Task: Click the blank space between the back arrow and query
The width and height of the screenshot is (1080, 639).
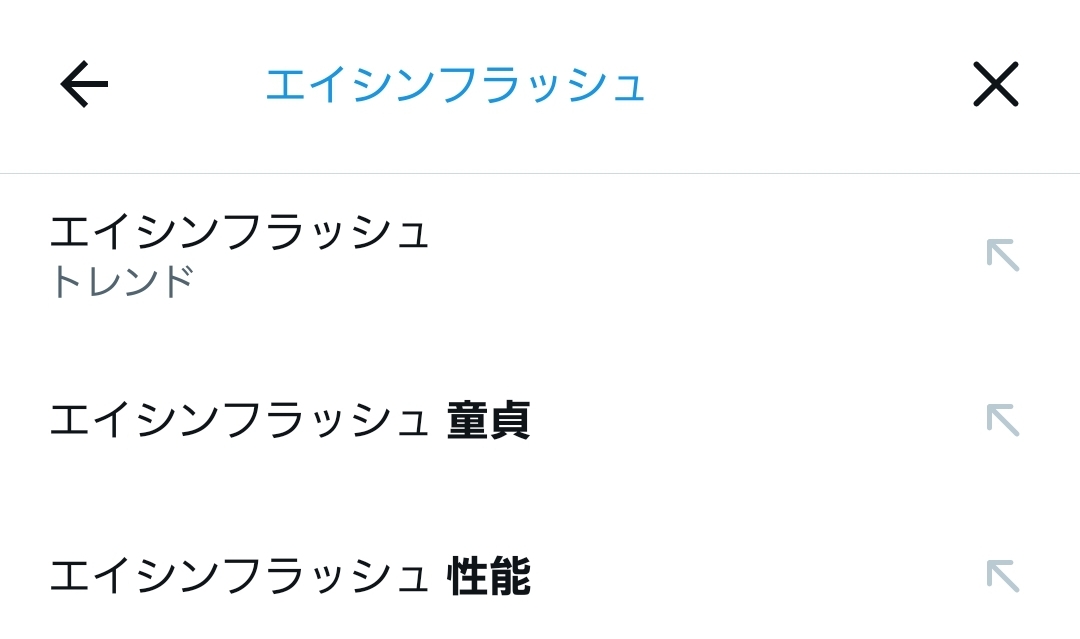Action: tap(185, 85)
